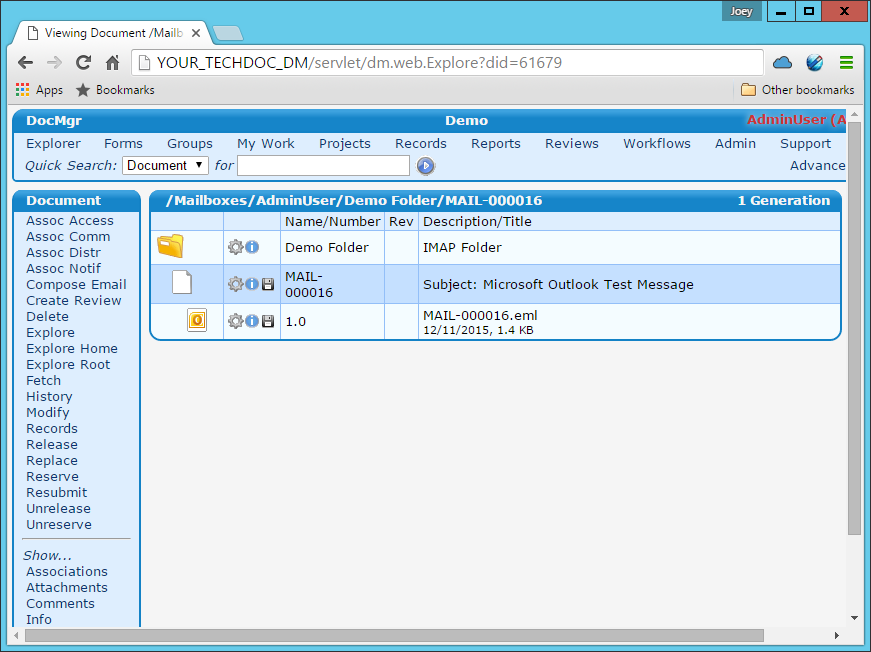Click Explore Home in sidebar
Image resolution: width=871 pixels, height=652 pixels.
[72, 349]
